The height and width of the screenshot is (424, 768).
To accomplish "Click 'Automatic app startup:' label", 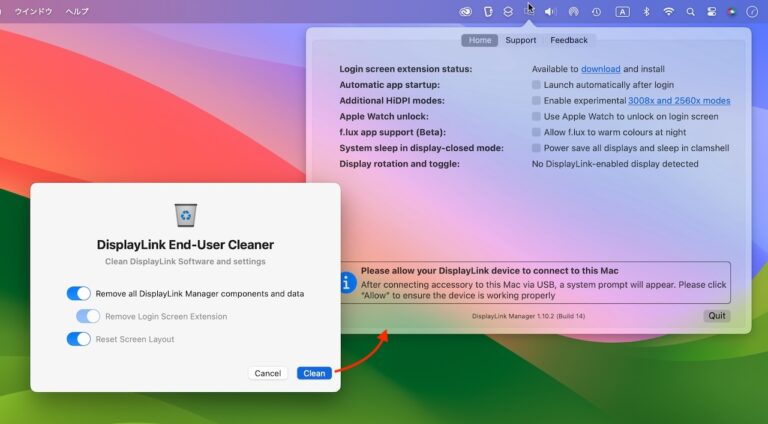I will (389, 85).
